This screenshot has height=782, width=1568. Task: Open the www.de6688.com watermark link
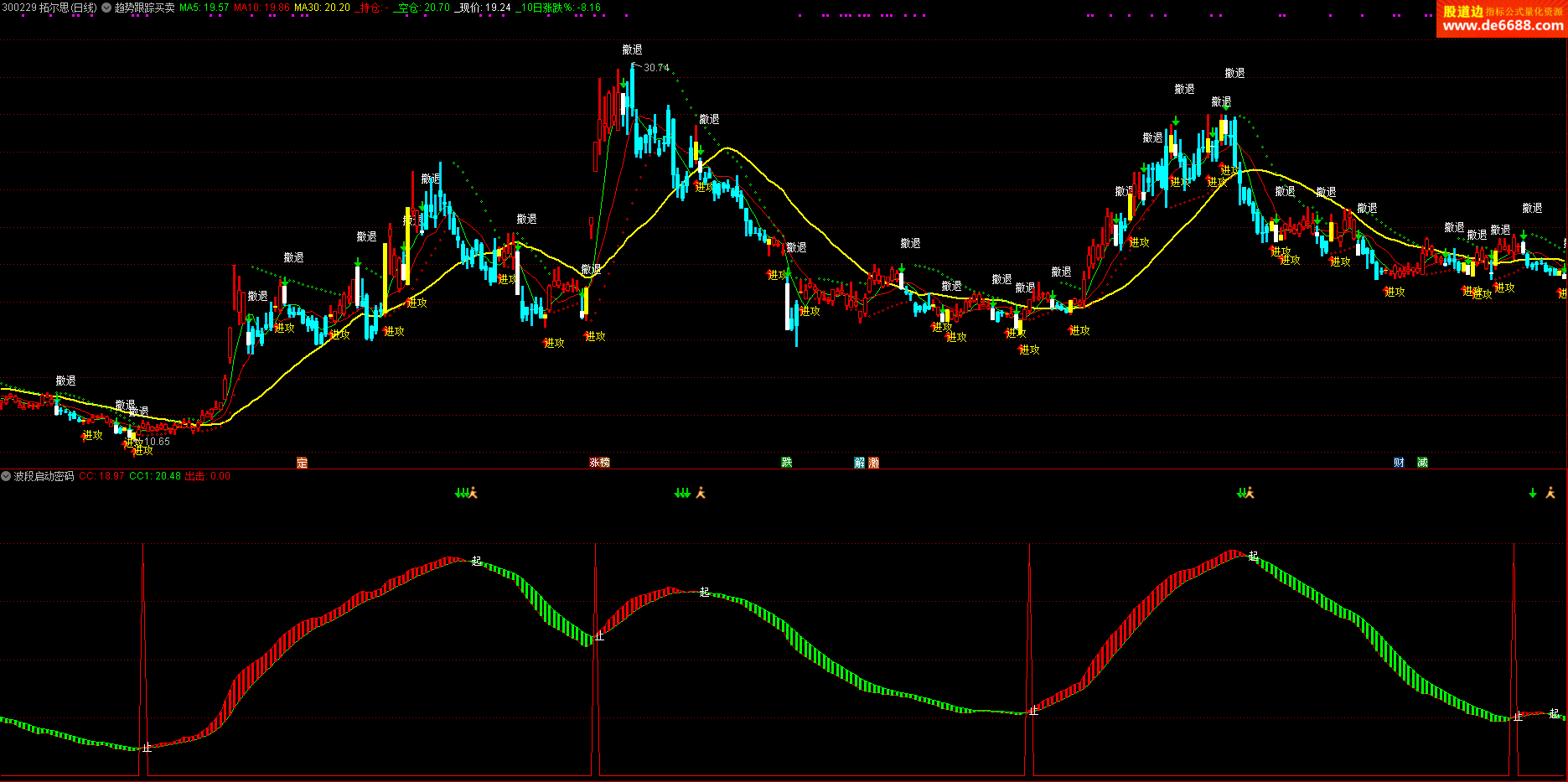coord(1502,25)
